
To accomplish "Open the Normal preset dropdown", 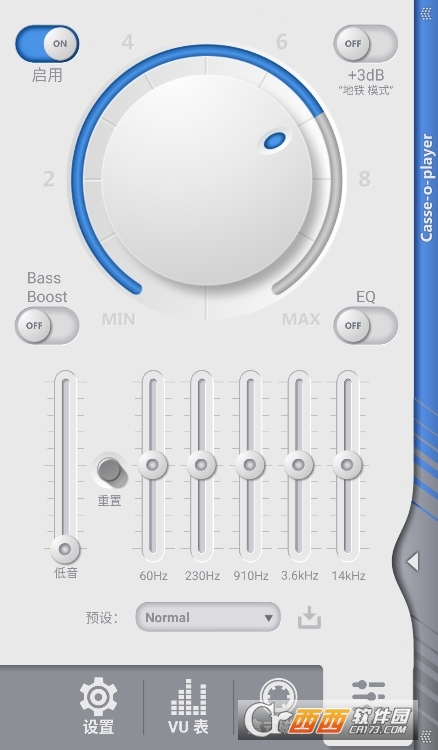I will (208, 617).
